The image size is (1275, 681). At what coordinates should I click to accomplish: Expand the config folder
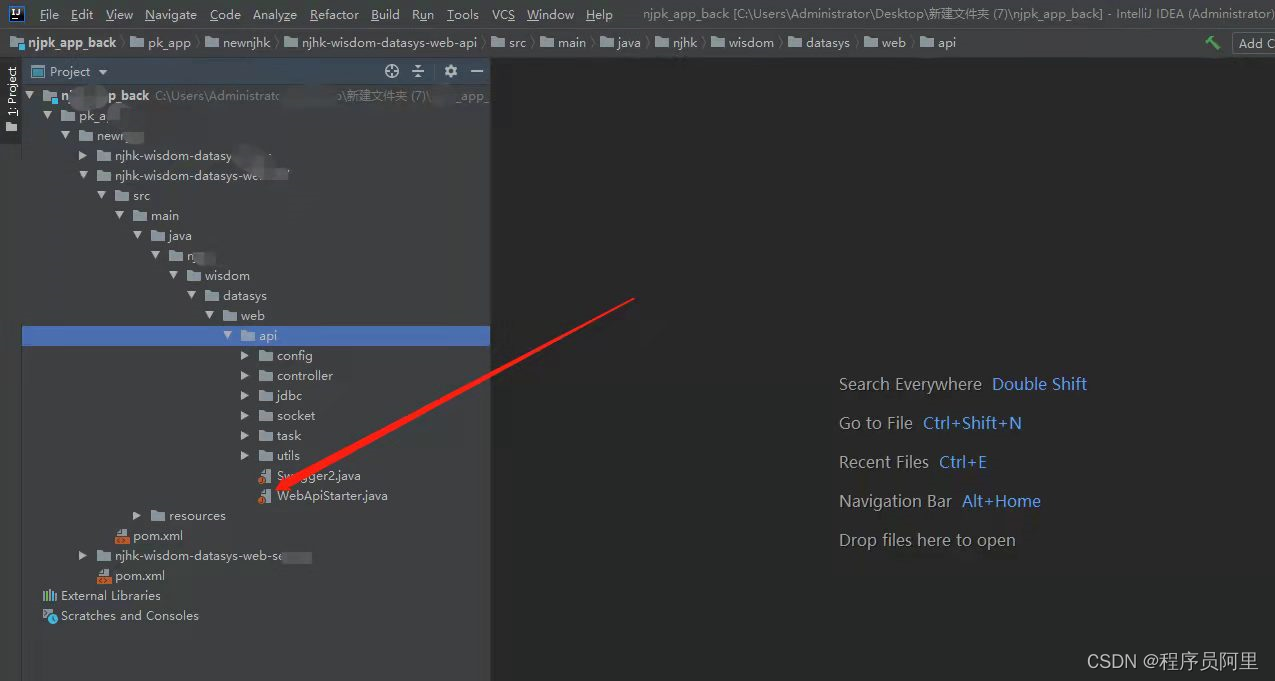click(x=245, y=356)
